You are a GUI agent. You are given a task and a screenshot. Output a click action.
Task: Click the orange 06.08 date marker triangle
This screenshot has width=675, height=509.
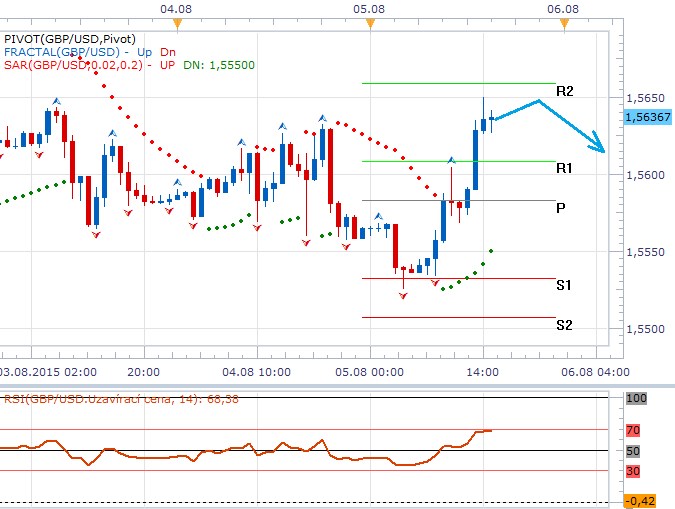coord(563,23)
